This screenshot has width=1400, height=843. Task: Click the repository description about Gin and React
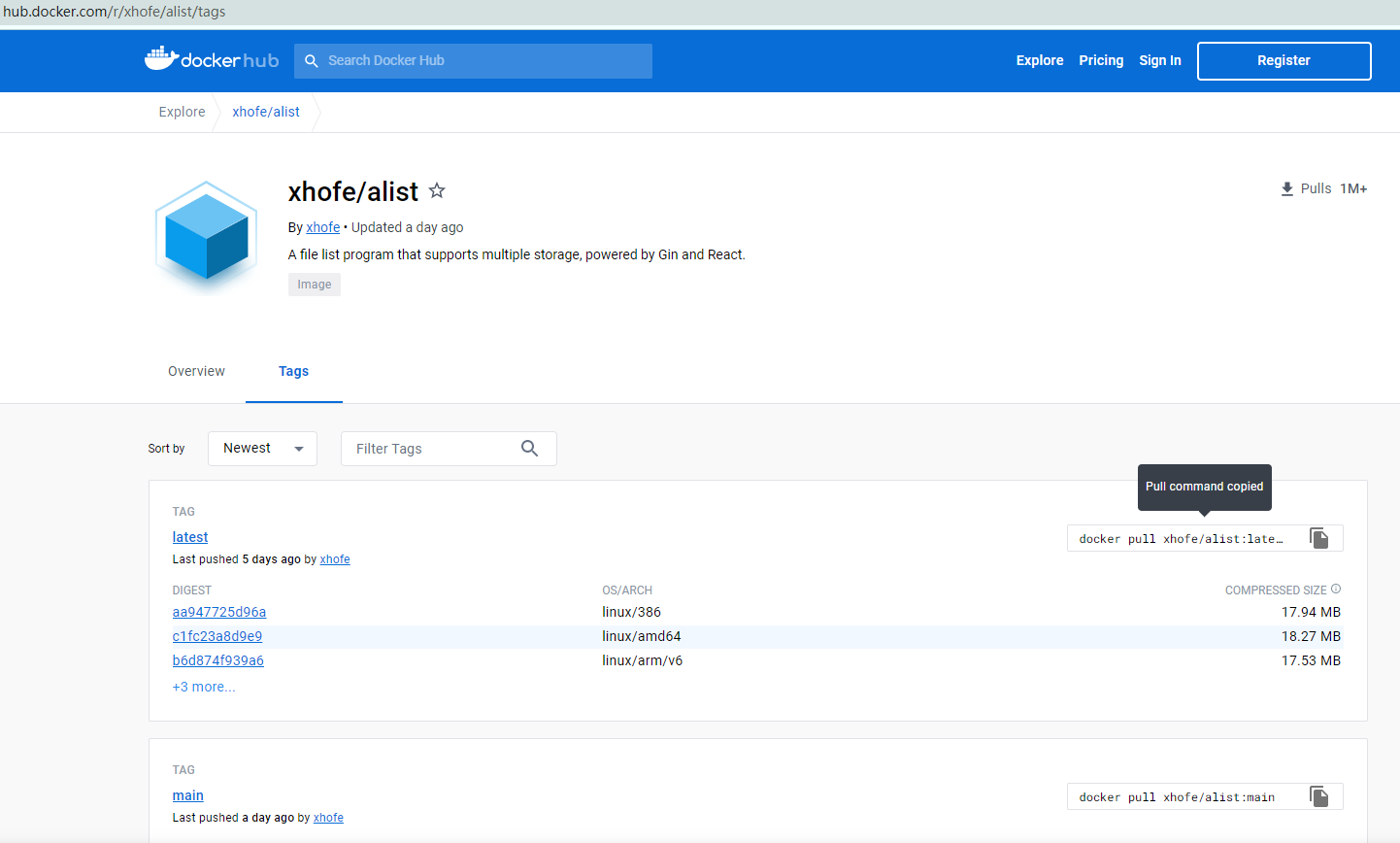[x=517, y=254]
